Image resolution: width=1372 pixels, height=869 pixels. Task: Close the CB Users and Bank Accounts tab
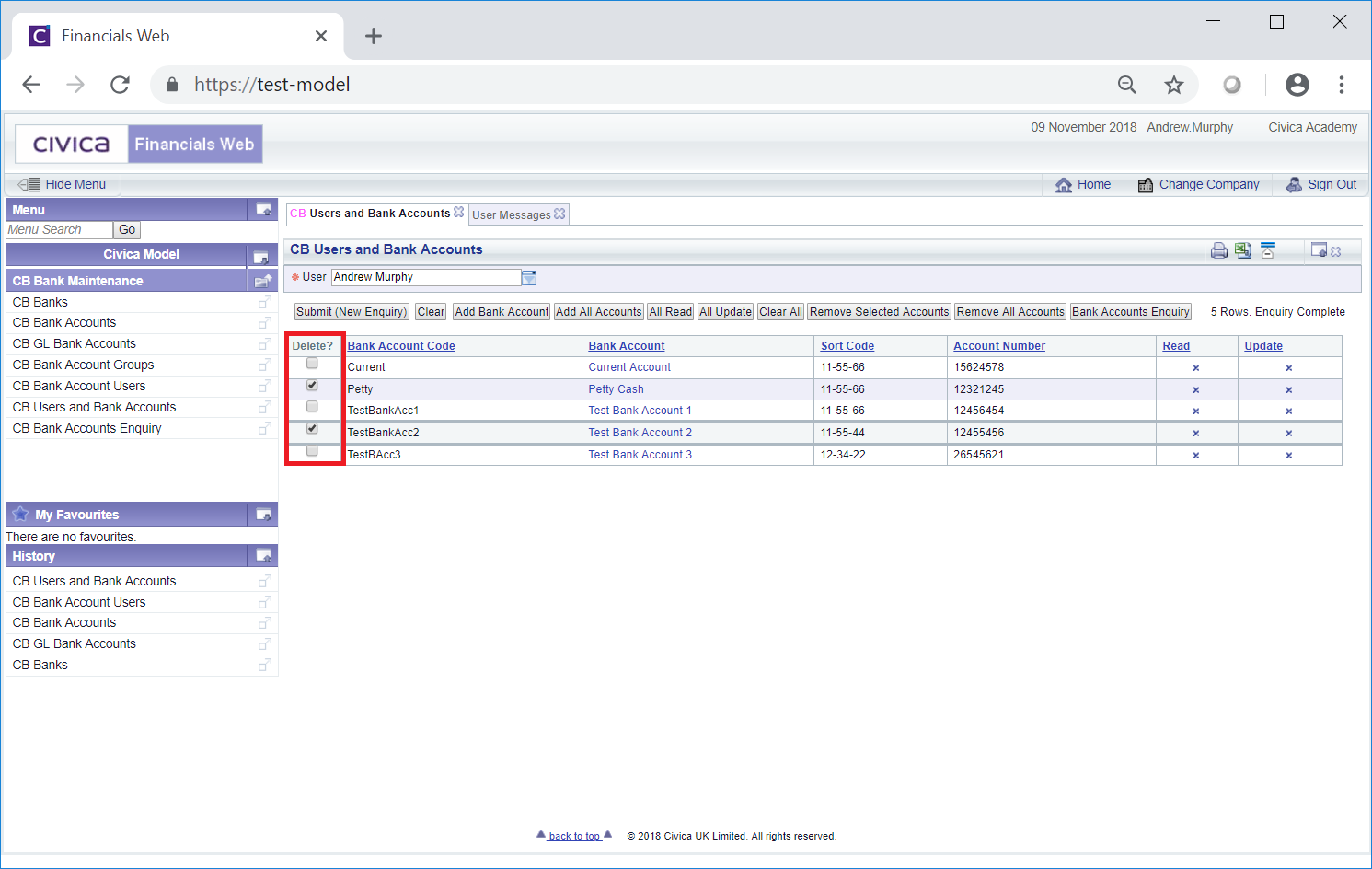[x=459, y=212]
